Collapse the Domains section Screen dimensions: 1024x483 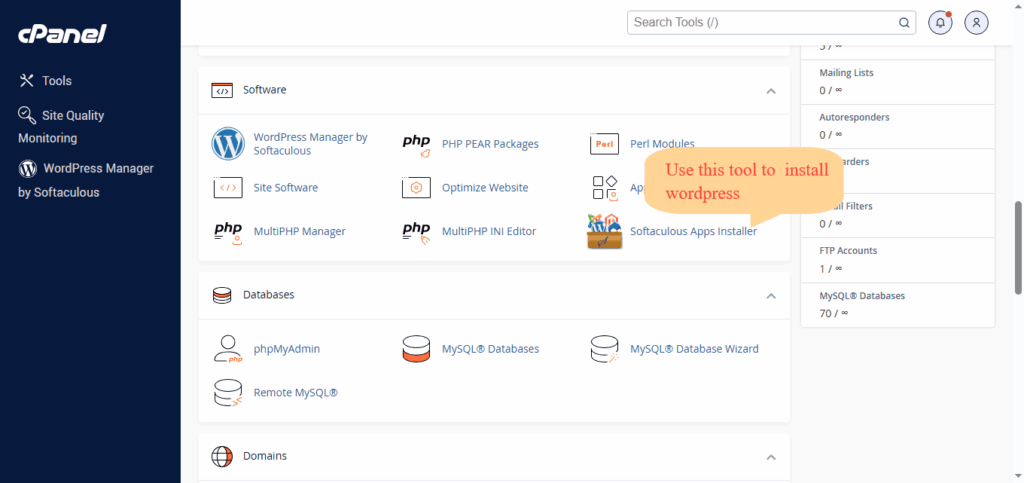pos(771,457)
